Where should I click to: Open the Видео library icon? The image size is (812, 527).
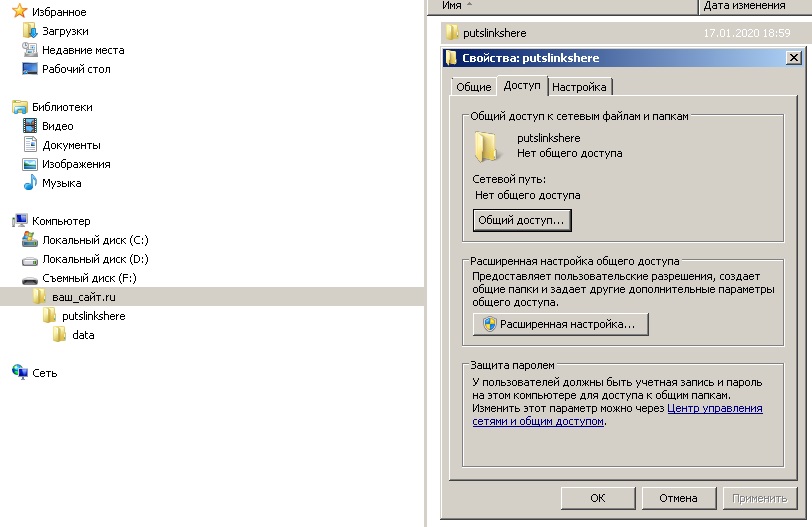click(x=30, y=126)
